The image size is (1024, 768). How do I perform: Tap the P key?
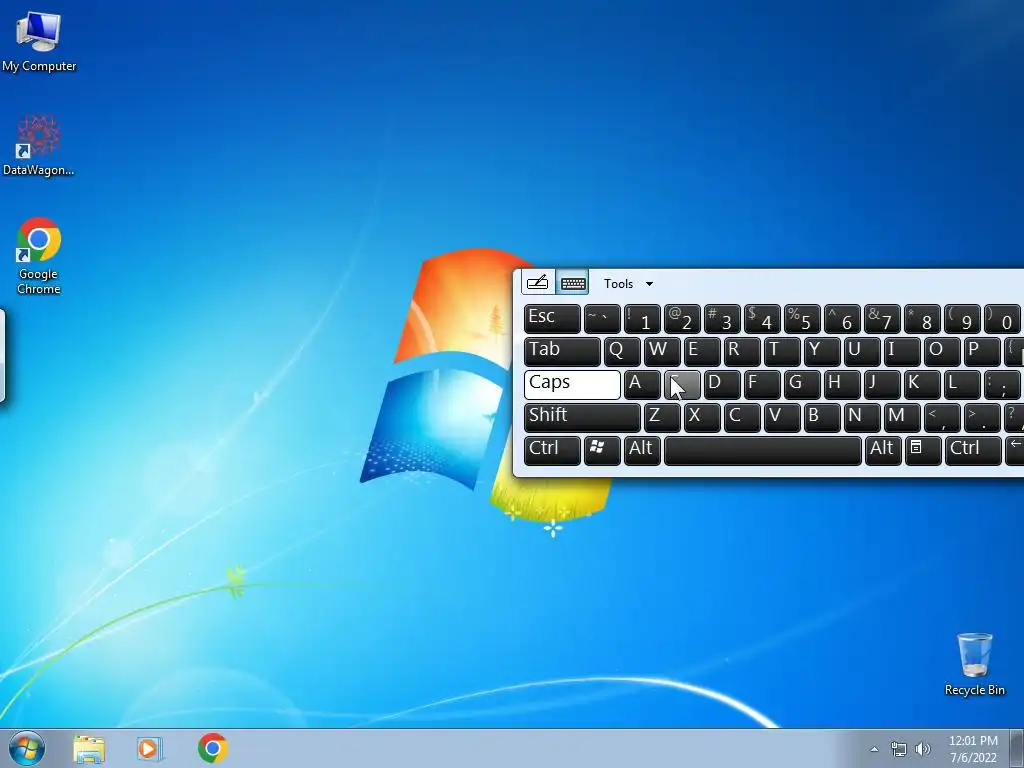click(983, 351)
